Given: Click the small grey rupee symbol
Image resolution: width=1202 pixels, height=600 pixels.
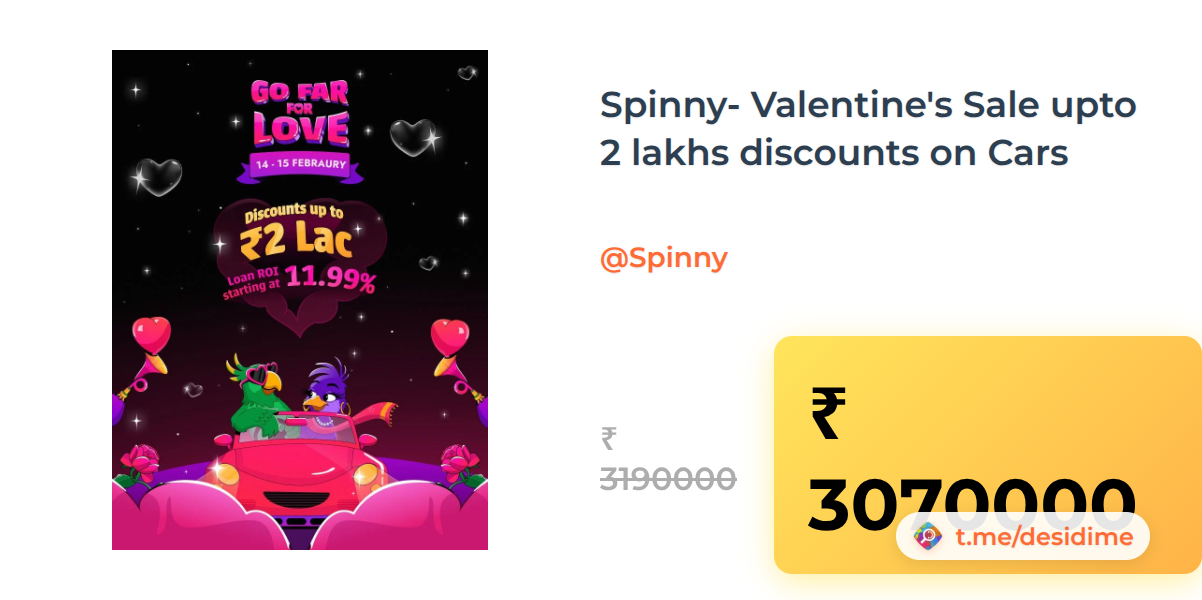Looking at the screenshot, I should click(x=608, y=438).
